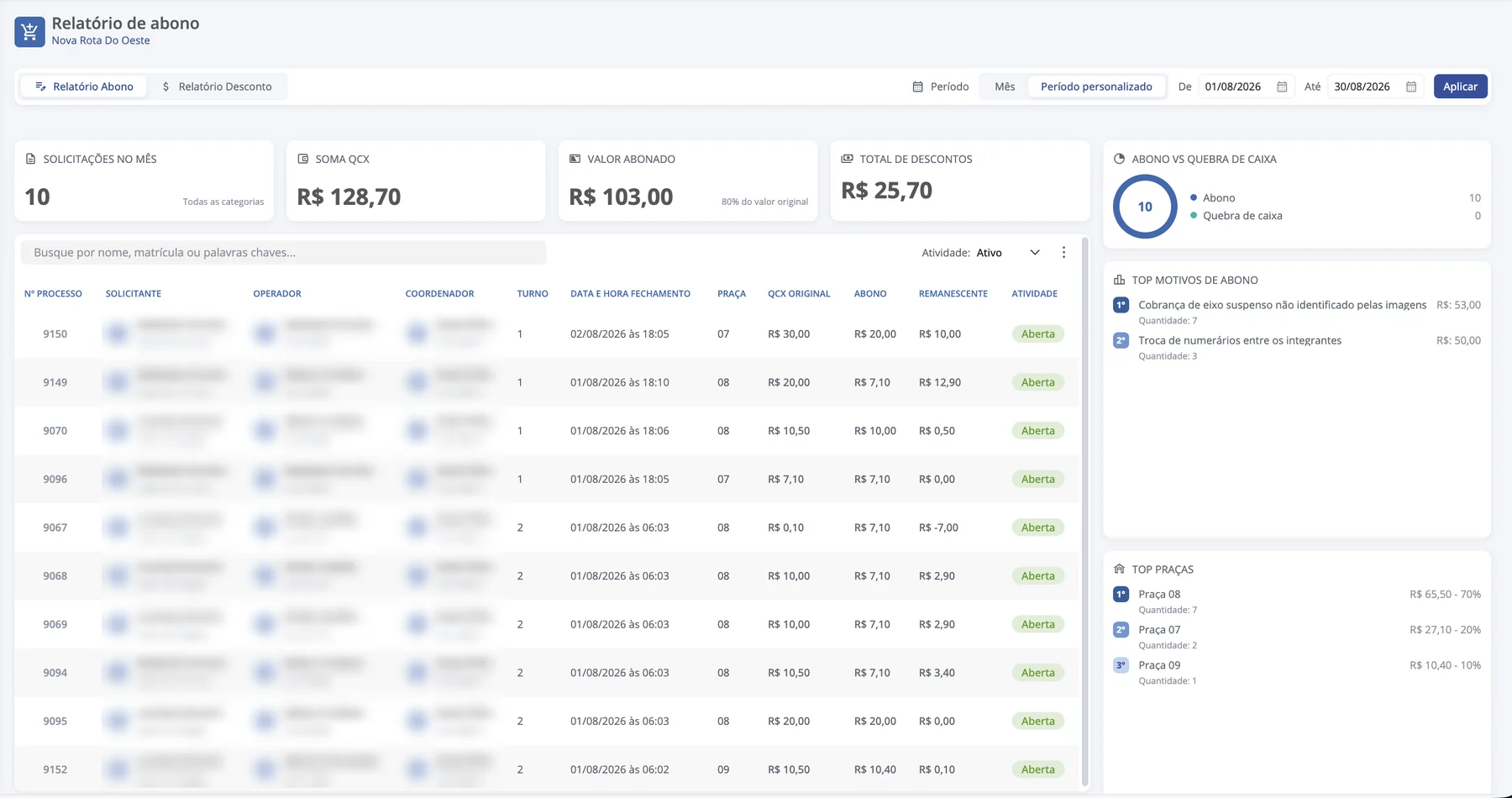Switch to the Relatório Abono tab

tap(84, 87)
